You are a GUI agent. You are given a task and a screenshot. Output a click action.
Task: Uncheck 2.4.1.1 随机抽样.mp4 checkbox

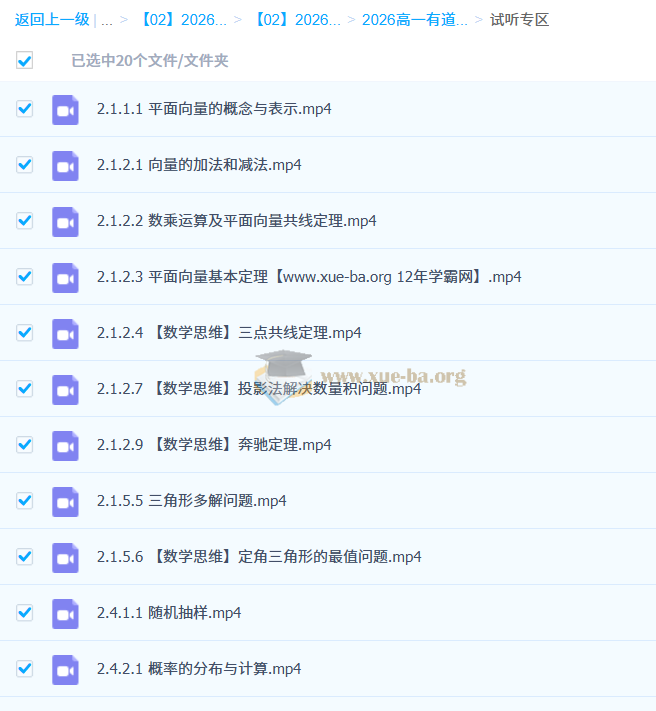[24, 613]
